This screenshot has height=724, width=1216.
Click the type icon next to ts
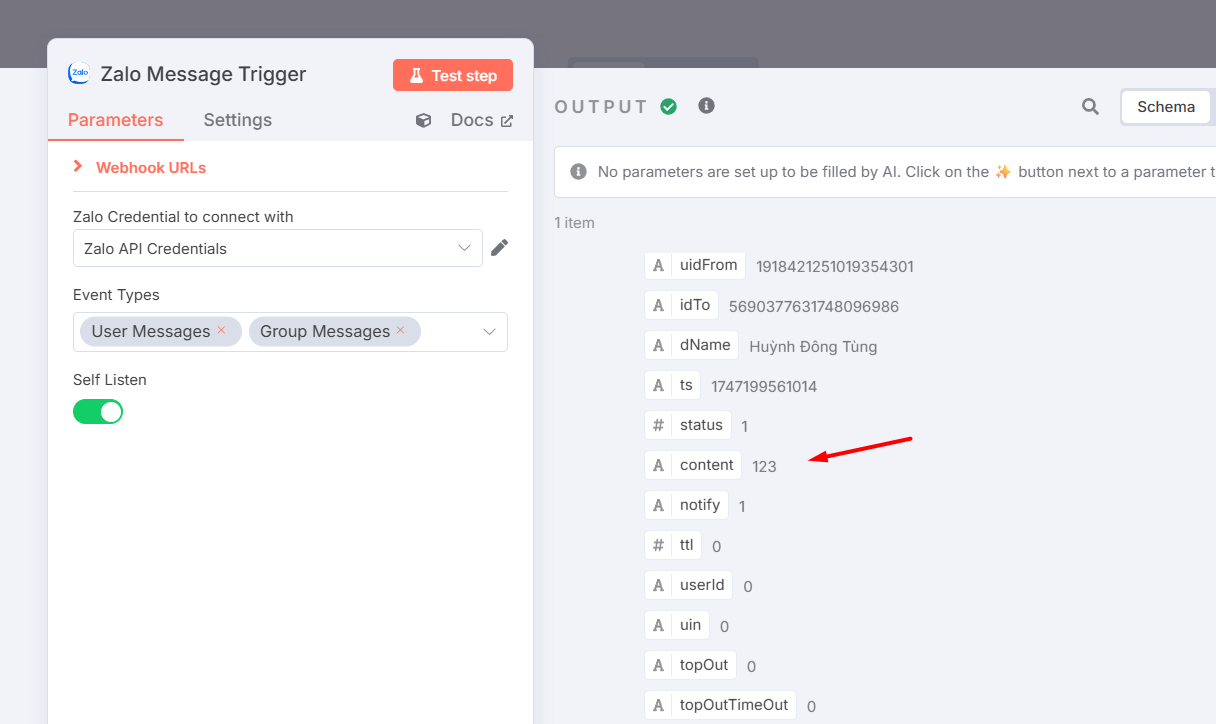pyautogui.click(x=658, y=385)
